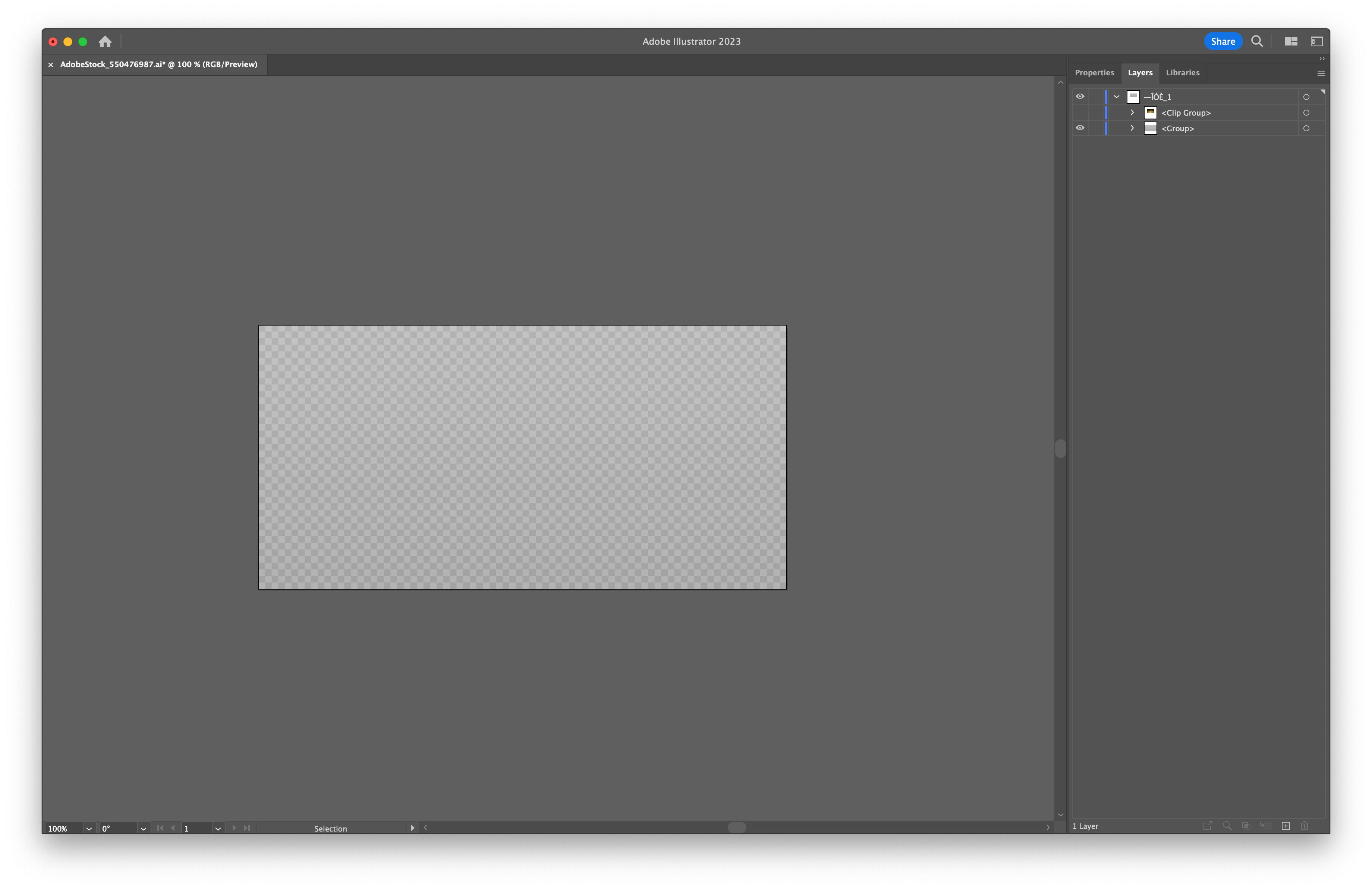Create New Layer in Layers panel
Screen dimensions: 1372x889
click(x=1286, y=826)
